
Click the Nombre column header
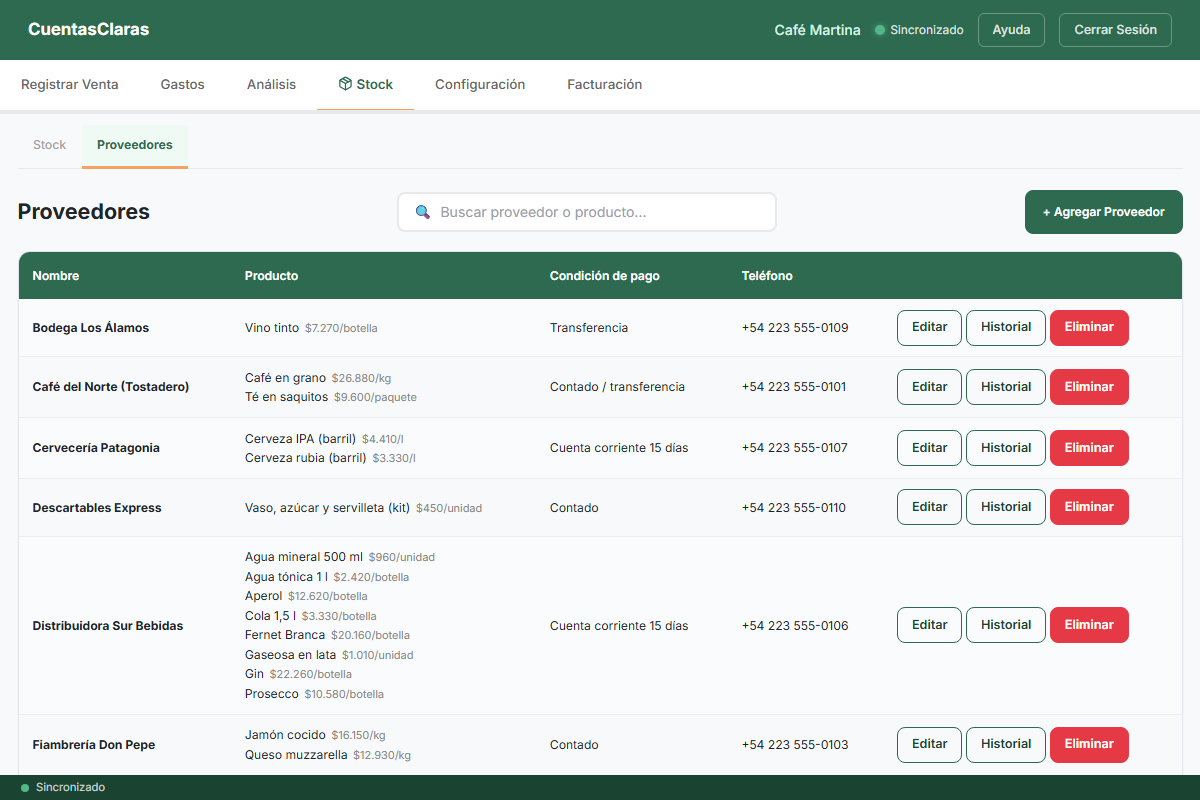(56, 276)
